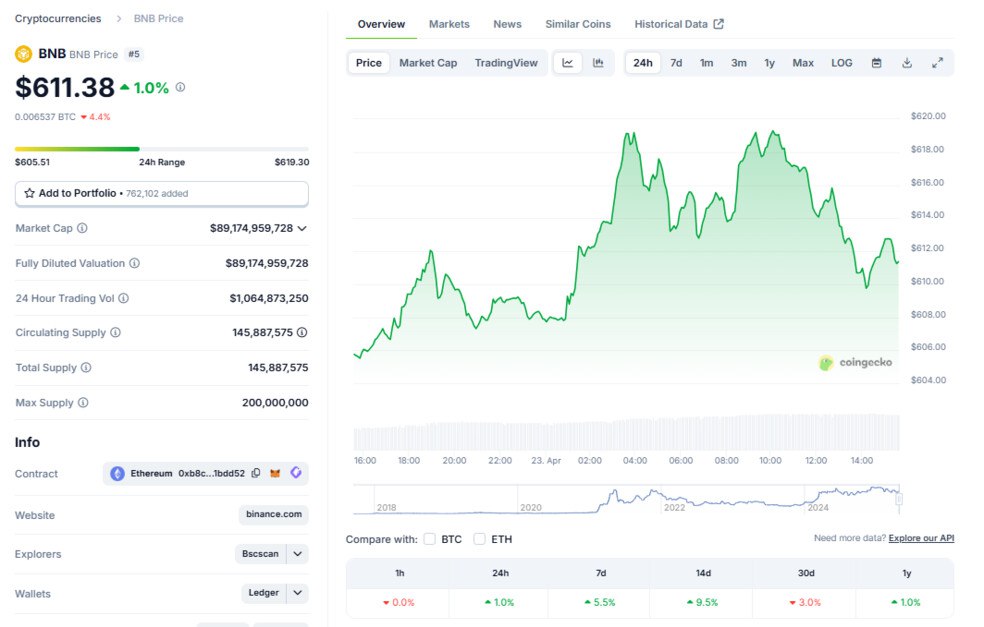Open 24 Hour Trading Vol info icon

124,298
